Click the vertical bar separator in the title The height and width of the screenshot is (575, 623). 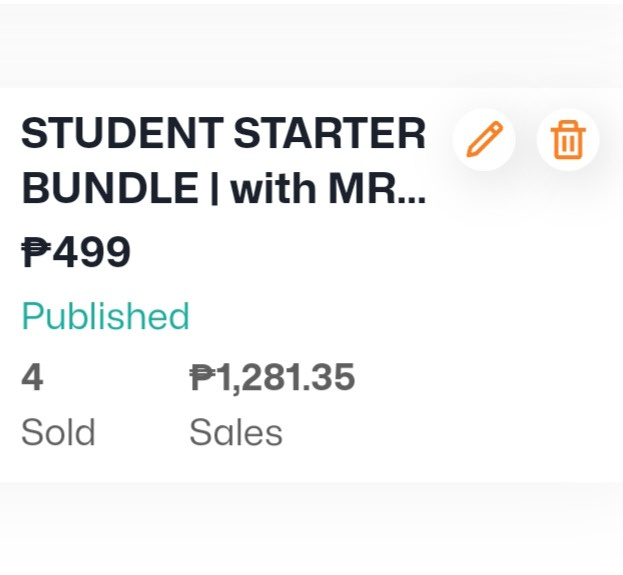215,188
